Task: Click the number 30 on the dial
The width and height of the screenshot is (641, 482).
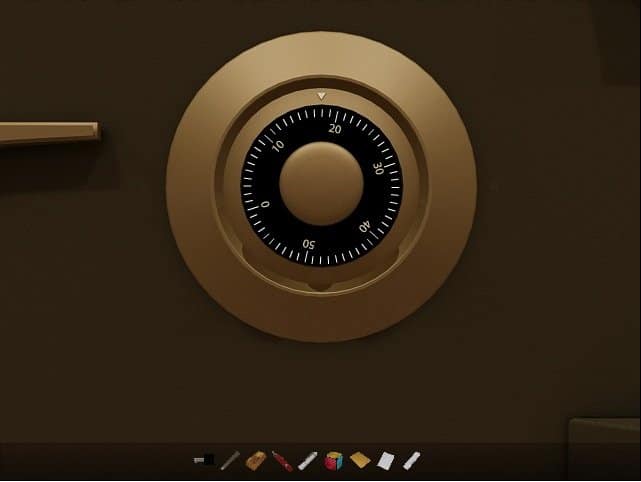Action: point(379,168)
